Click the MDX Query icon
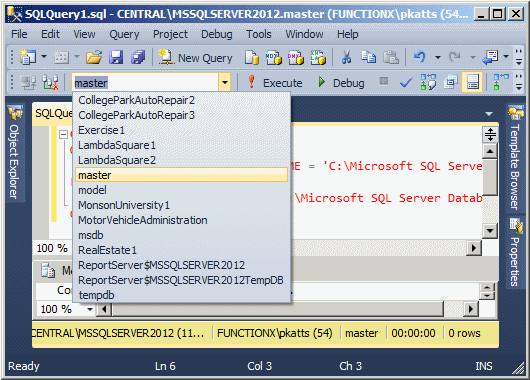This screenshot has width=530, height=380. [x=274, y=57]
